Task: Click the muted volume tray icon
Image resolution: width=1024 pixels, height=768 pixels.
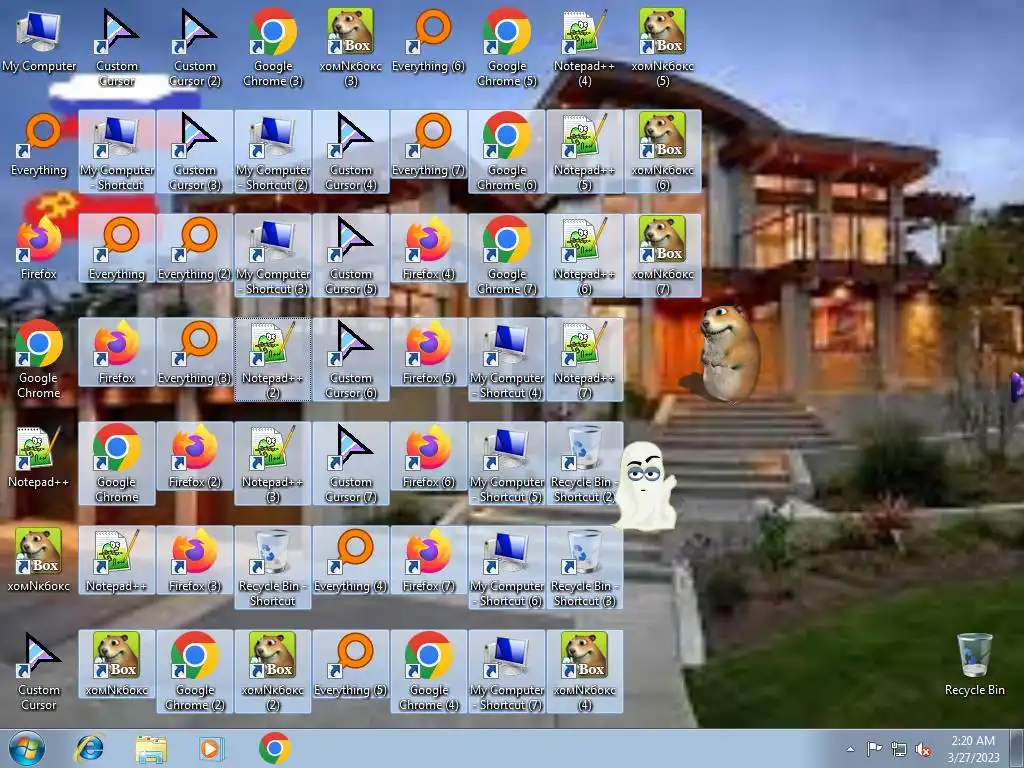Action: point(923,750)
